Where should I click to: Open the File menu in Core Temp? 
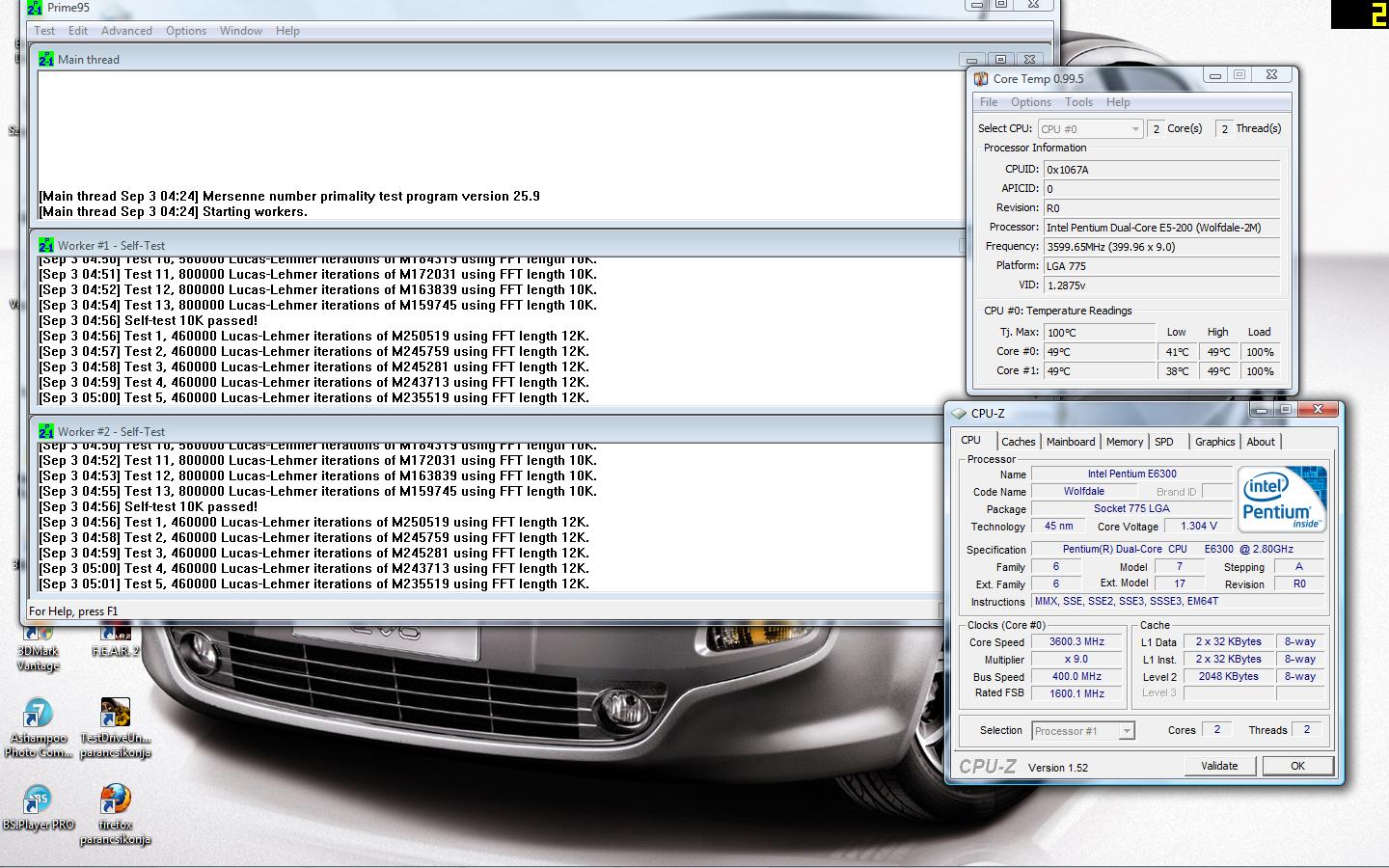pyautogui.click(x=989, y=102)
